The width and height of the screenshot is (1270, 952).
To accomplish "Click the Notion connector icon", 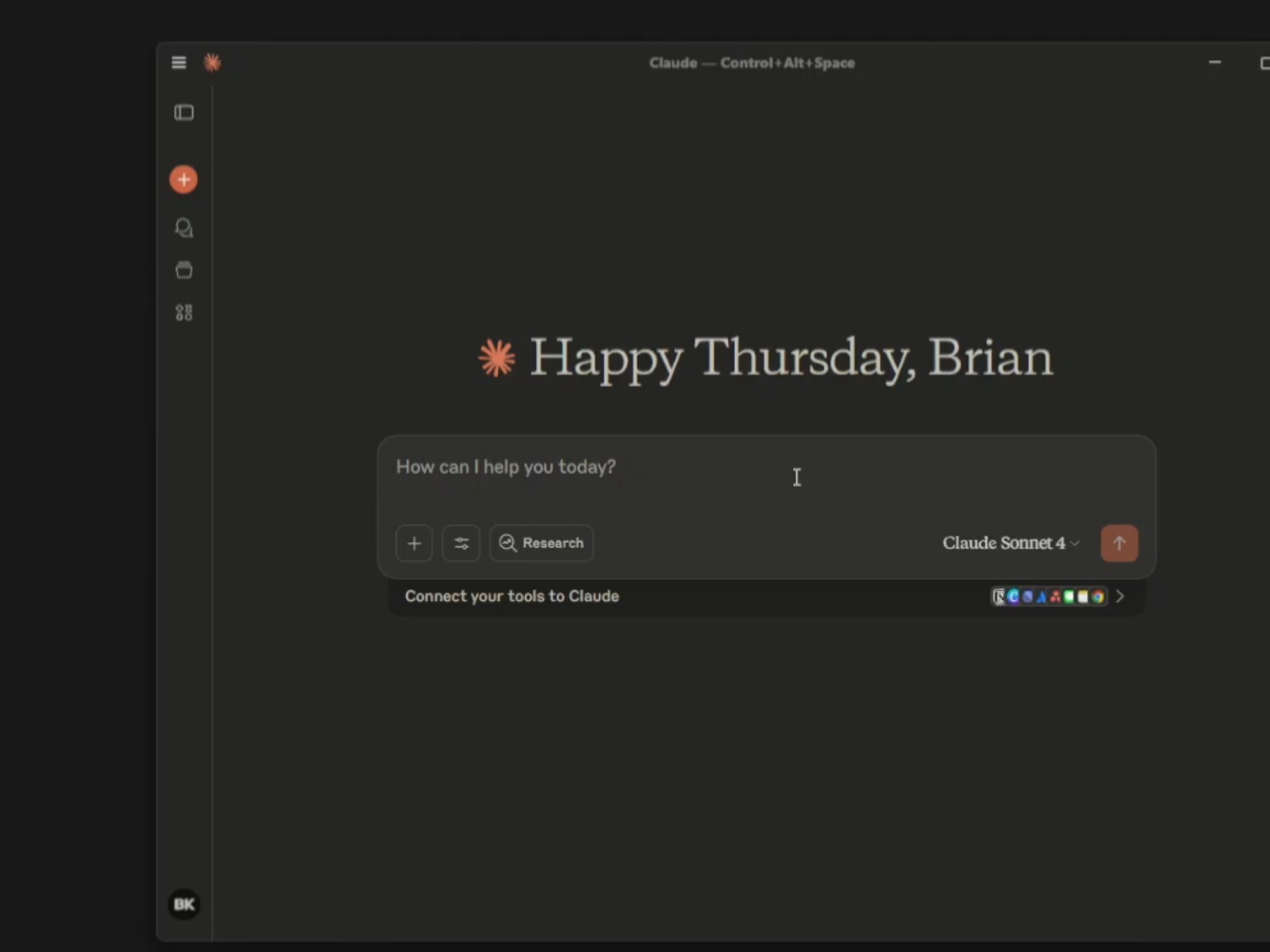I will click(x=999, y=597).
